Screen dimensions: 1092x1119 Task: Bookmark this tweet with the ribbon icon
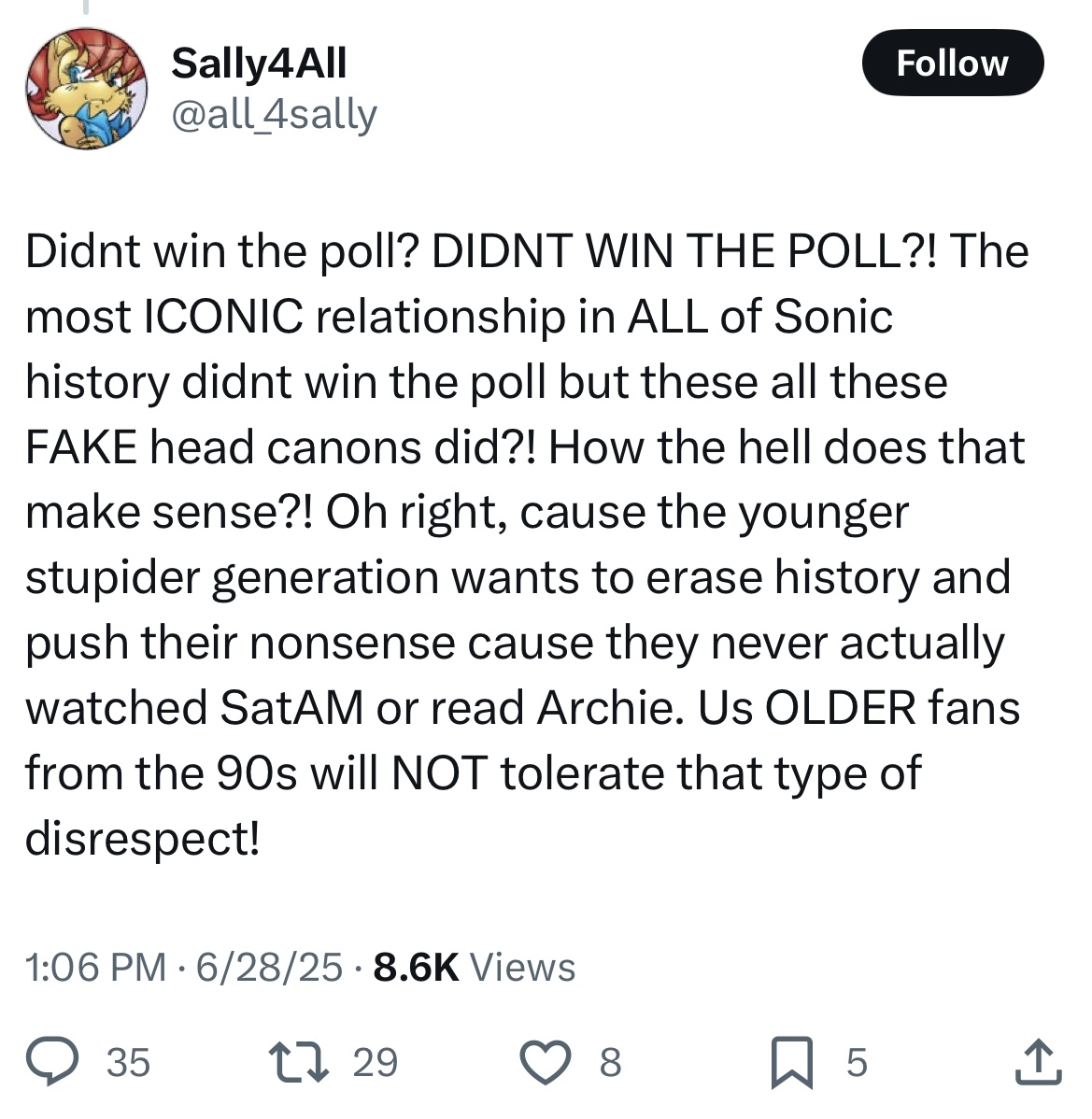[x=792, y=1062]
